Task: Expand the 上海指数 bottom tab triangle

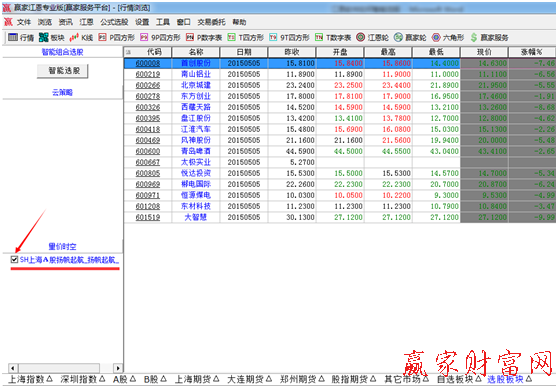Action: coord(49,379)
